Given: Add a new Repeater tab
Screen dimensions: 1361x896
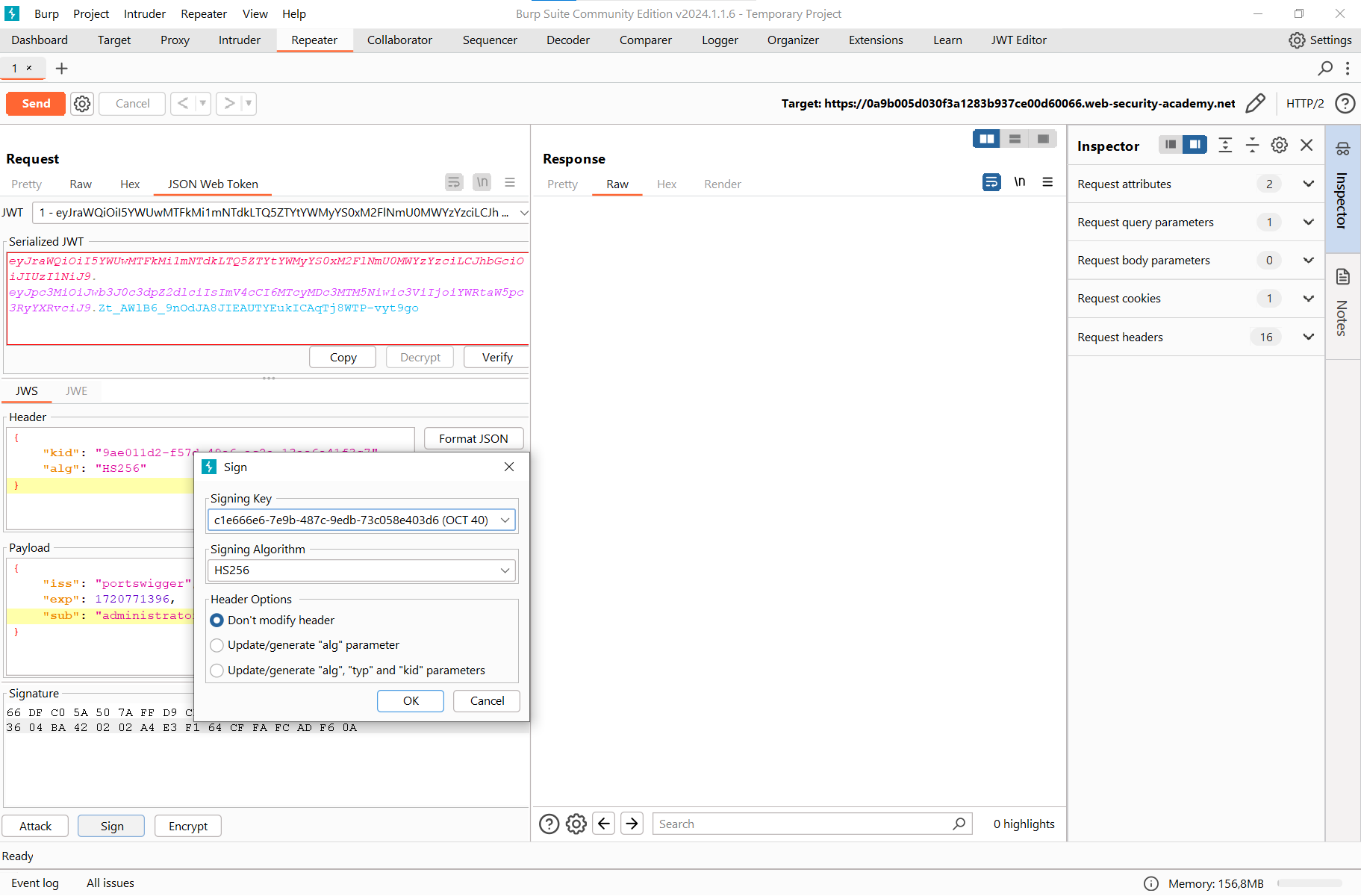Looking at the screenshot, I should pyautogui.click(x=62, y=69).
